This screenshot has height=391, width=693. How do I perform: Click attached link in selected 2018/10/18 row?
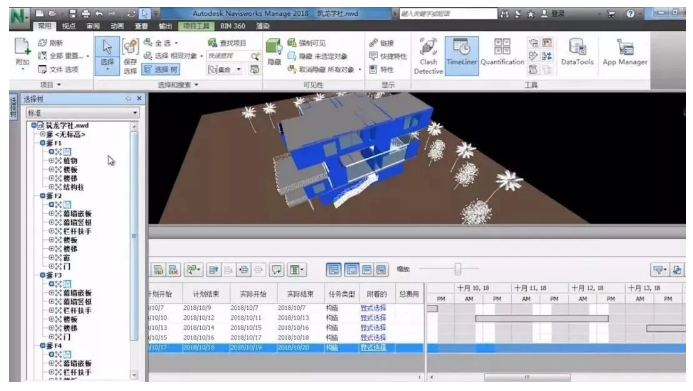(373, 348)
